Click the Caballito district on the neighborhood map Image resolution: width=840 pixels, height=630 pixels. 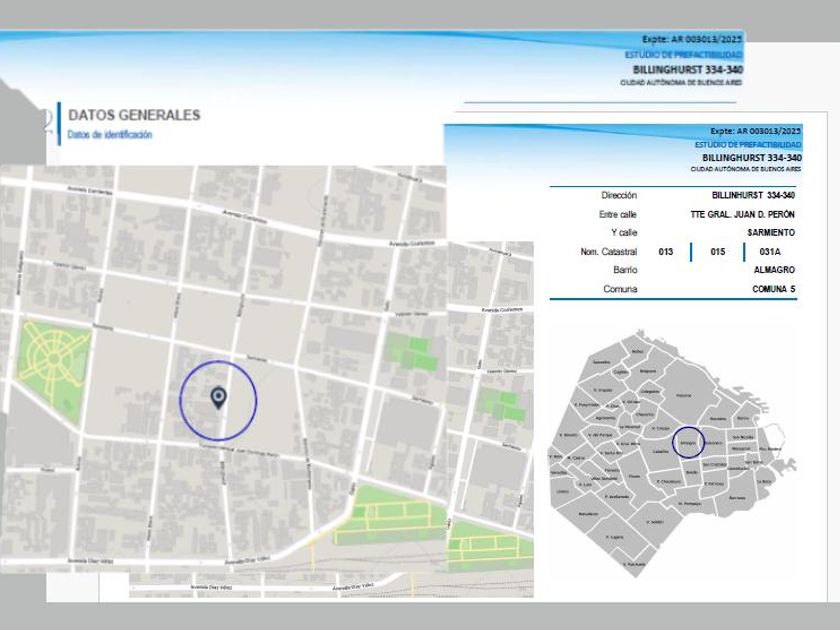click(660, 452)
